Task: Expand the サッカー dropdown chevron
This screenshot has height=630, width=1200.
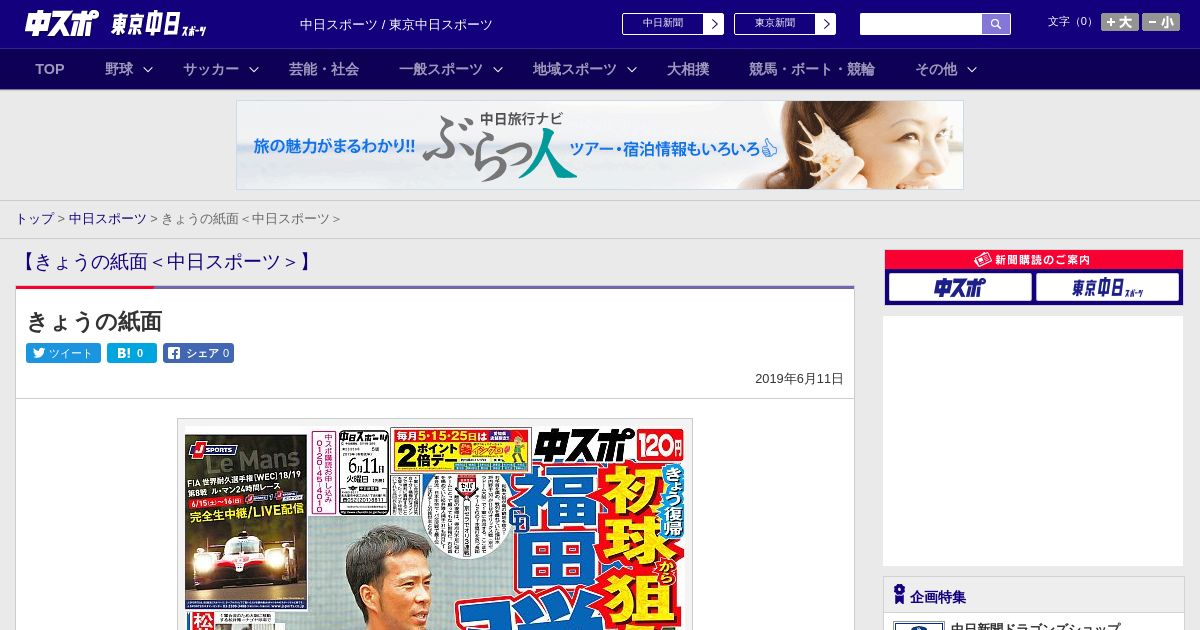Action: pyautogui.click(x=254, y=69)
